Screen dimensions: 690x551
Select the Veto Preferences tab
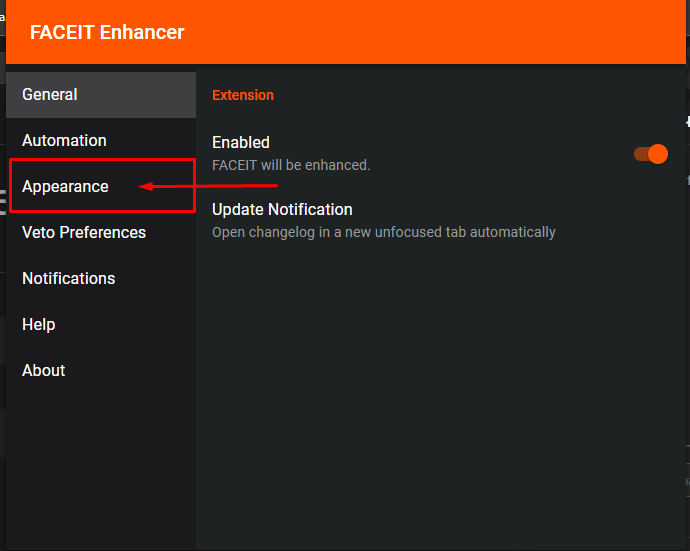tap(101, 232)
